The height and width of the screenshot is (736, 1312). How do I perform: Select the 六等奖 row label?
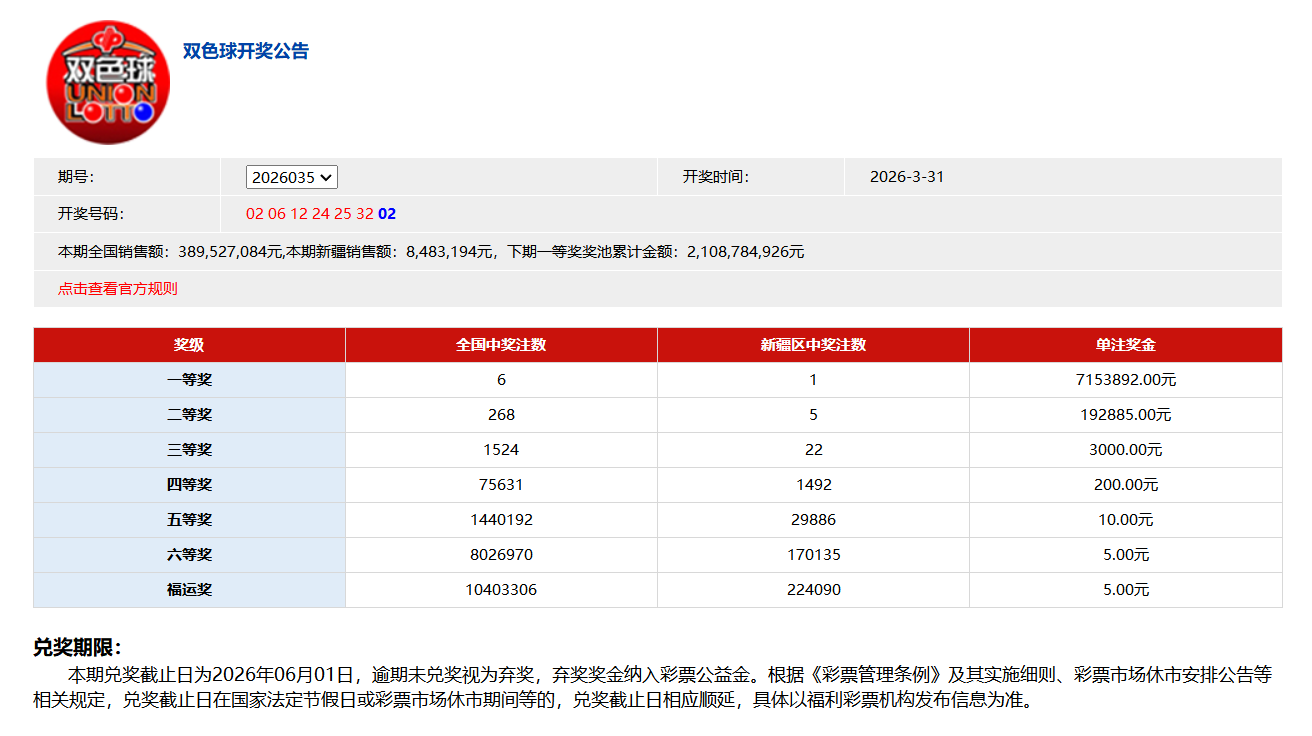coord(189,555)
